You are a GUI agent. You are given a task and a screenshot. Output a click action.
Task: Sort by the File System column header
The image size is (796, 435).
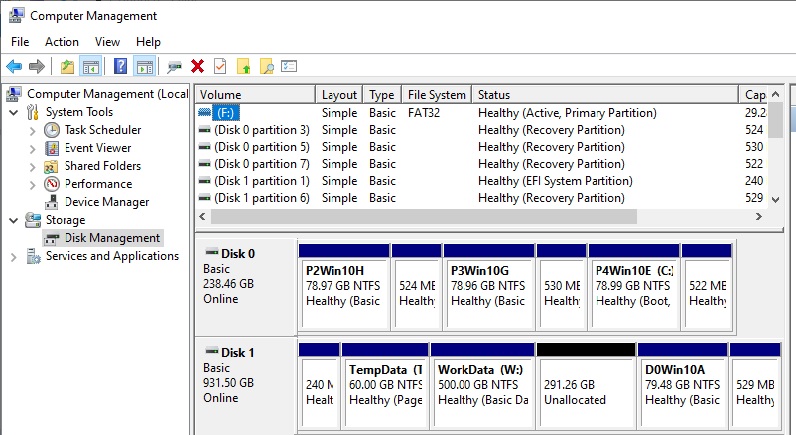pos(437,94)
